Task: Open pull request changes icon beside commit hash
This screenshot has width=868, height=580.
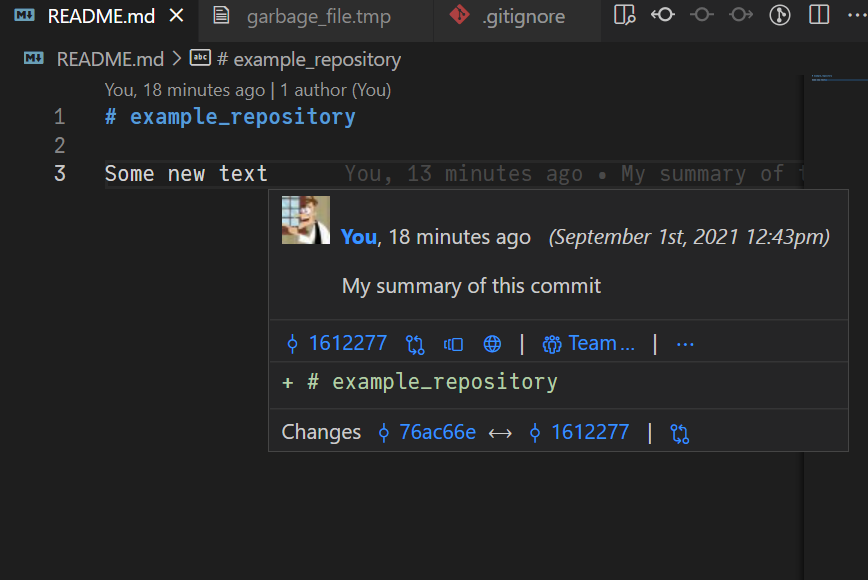Action: [x=415, y=344]
